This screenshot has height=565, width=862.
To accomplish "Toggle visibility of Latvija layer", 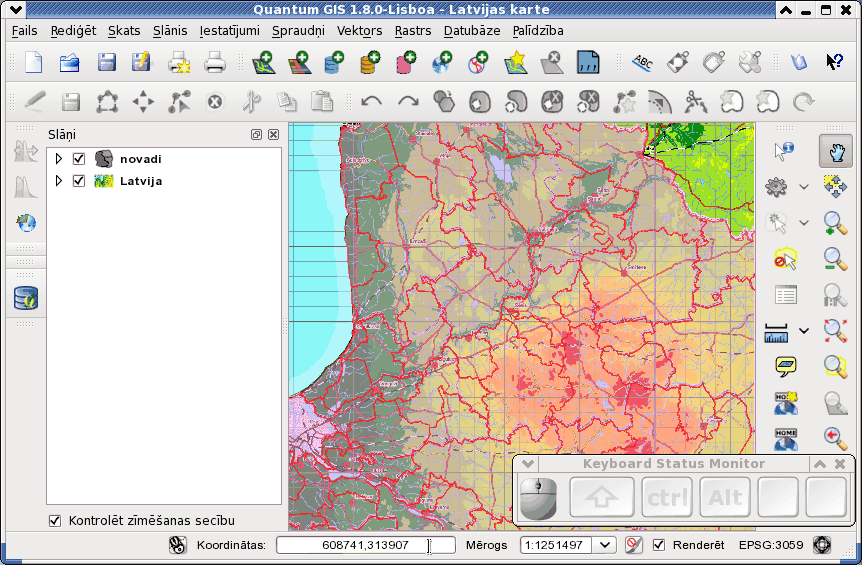I will [79, 181].
